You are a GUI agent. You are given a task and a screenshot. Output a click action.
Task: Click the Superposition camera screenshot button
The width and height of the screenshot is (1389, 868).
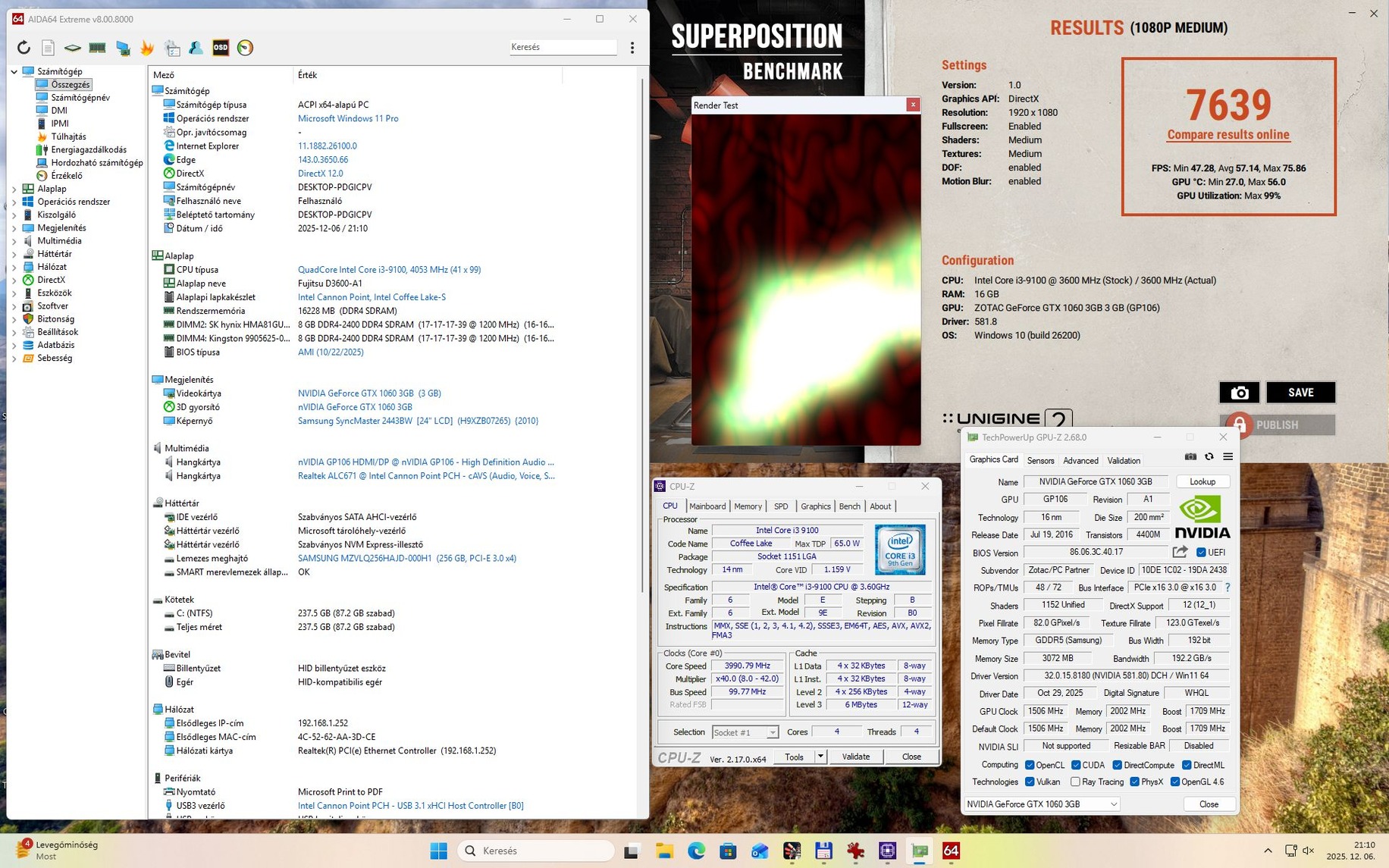point(1240,392)
